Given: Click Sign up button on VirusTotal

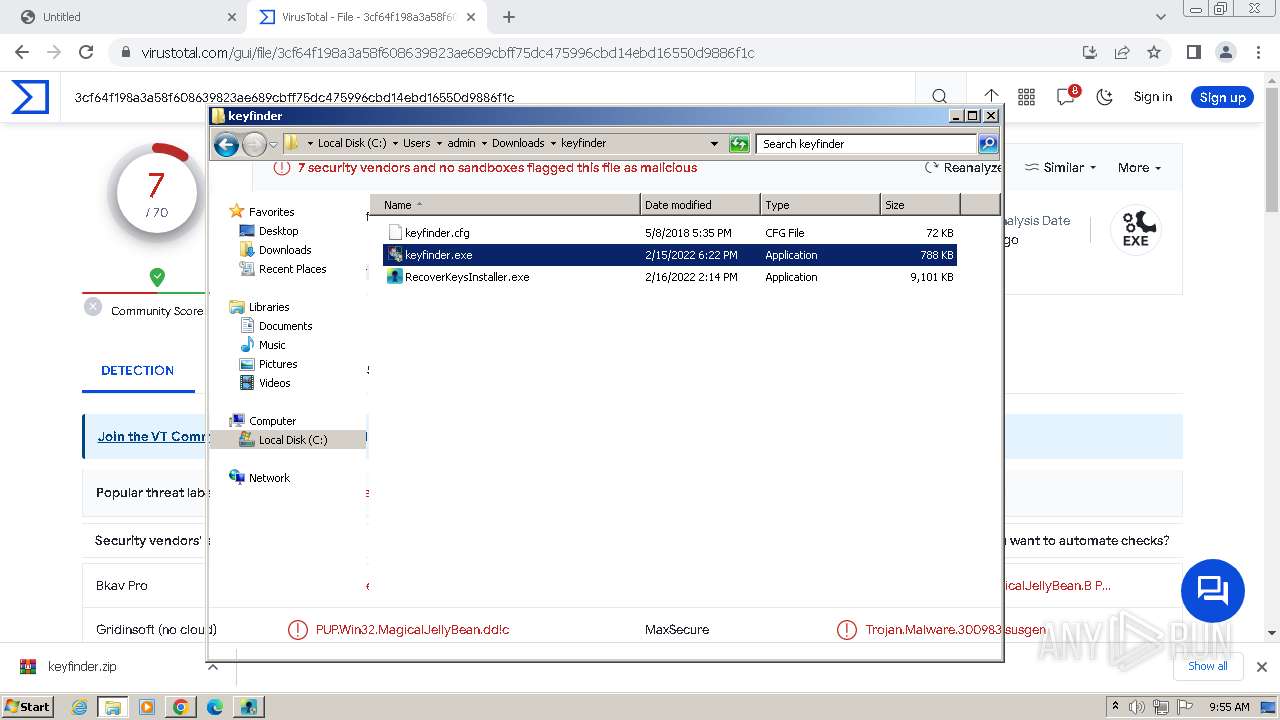Looking at the screenshot, I should pyautogui.click(x=1222, y=97).
